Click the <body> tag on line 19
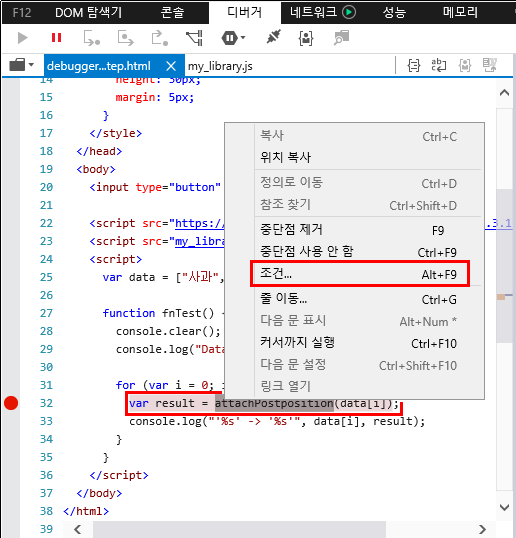 click(x=96, y=169)
